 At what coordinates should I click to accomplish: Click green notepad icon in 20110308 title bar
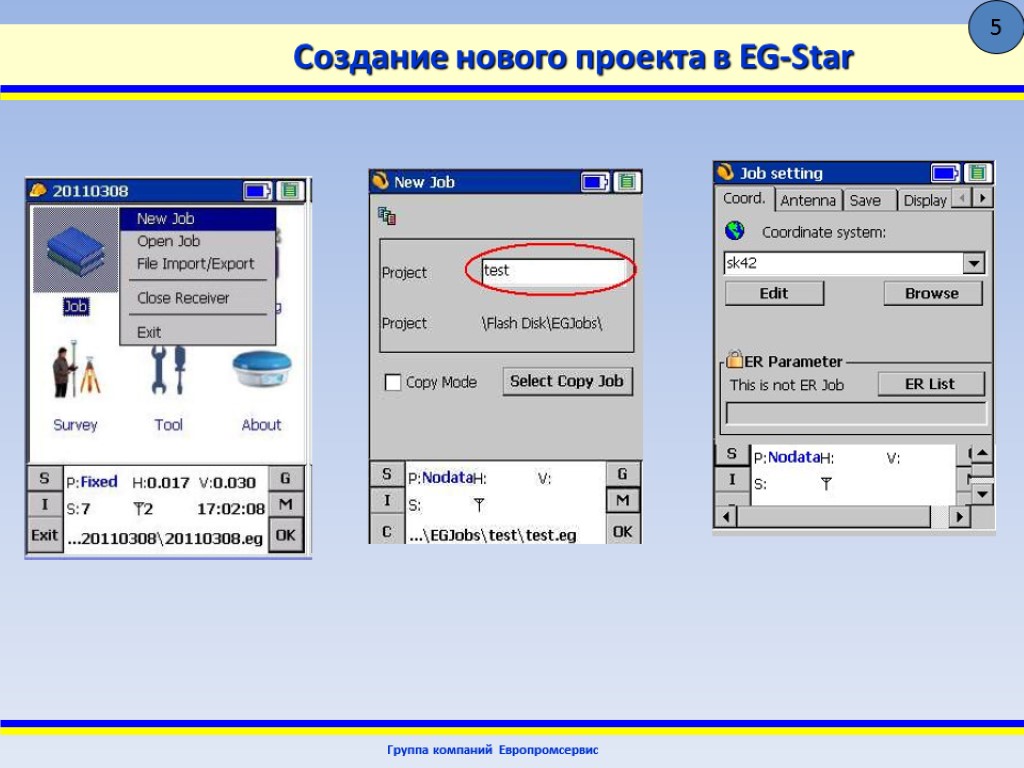click(290, 191)
